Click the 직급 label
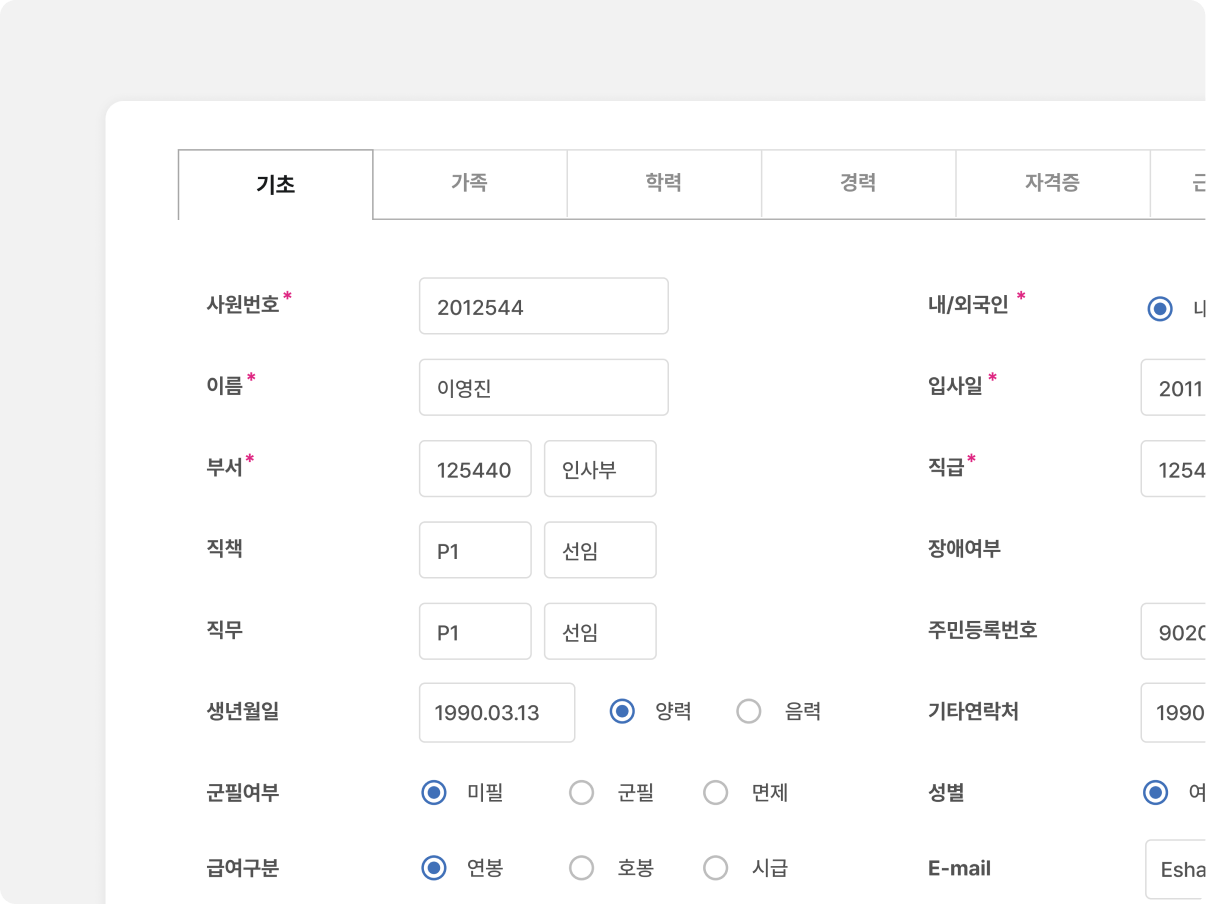The height and width of the screenshot is (904, 1206). coord(945,467)
